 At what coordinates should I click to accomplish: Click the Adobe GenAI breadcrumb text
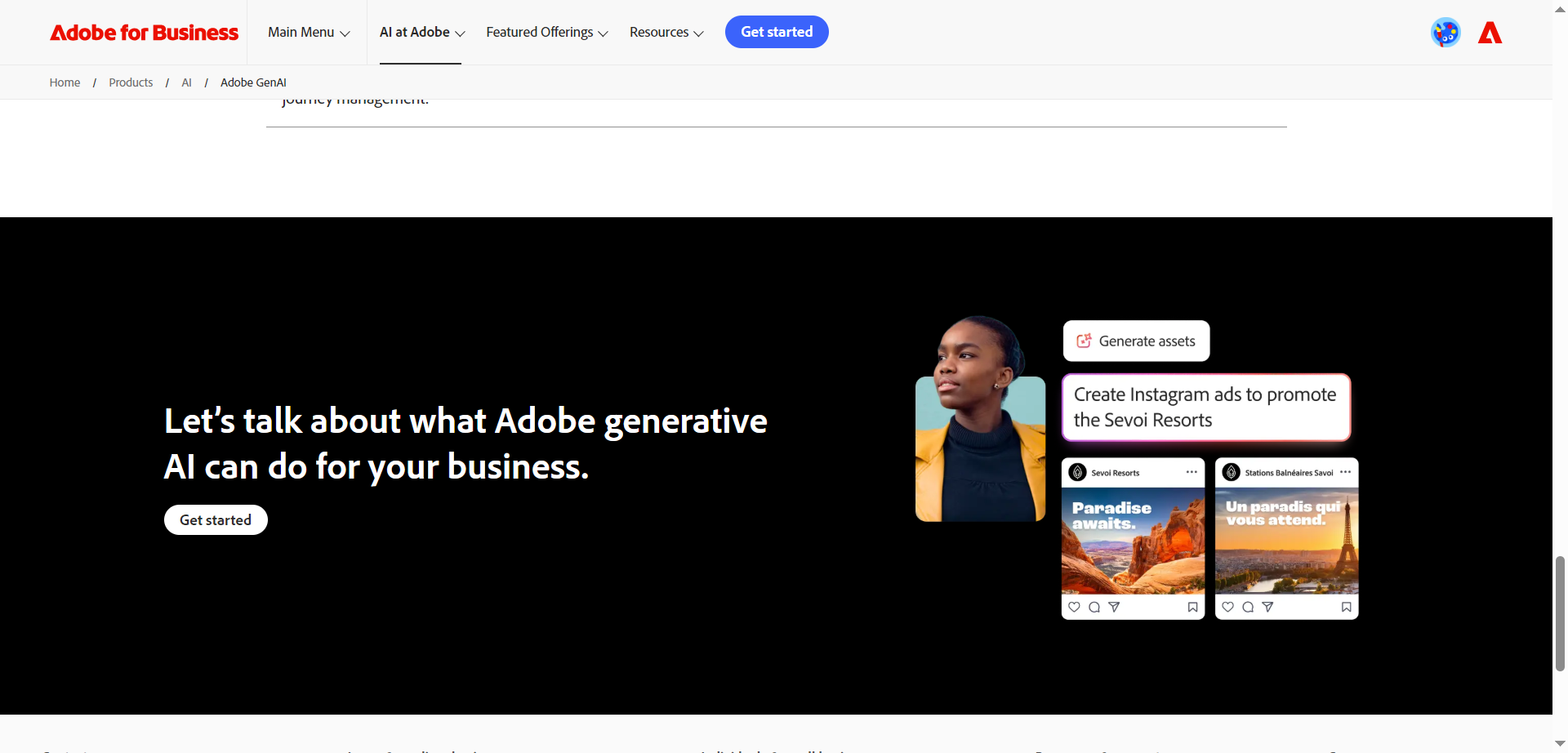253,82
